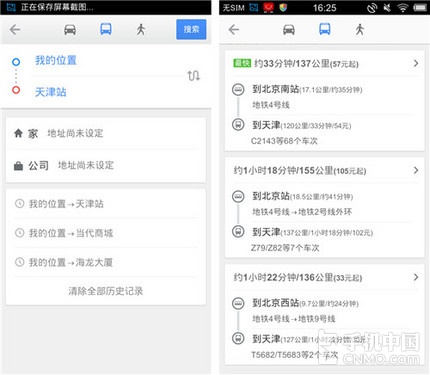Click green 最快 fastest badge
Image resolution: width=430 pixels, height=375 pixels.
point(242,63)
